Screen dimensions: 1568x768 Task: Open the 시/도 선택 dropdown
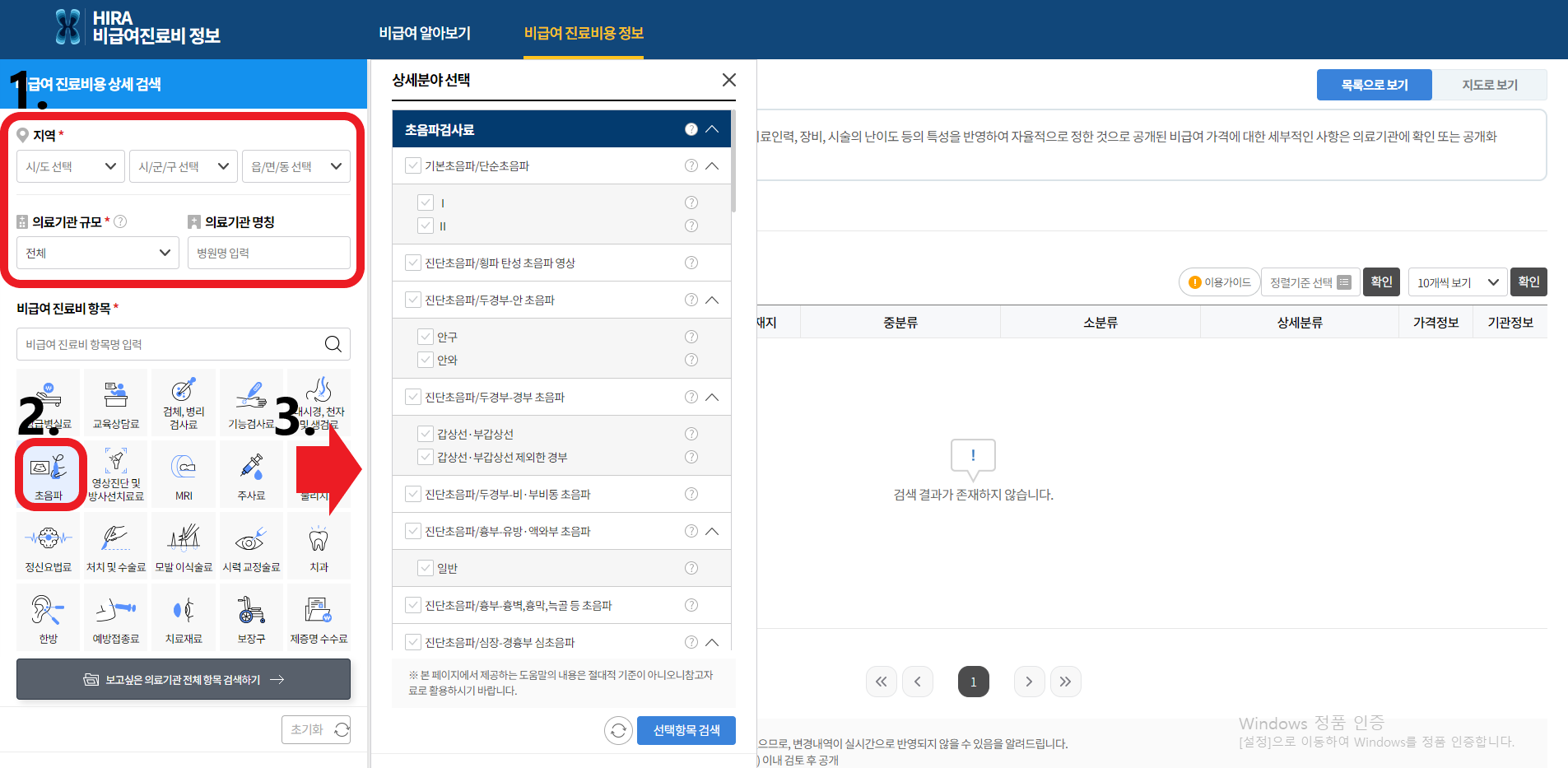coord(71,166)
